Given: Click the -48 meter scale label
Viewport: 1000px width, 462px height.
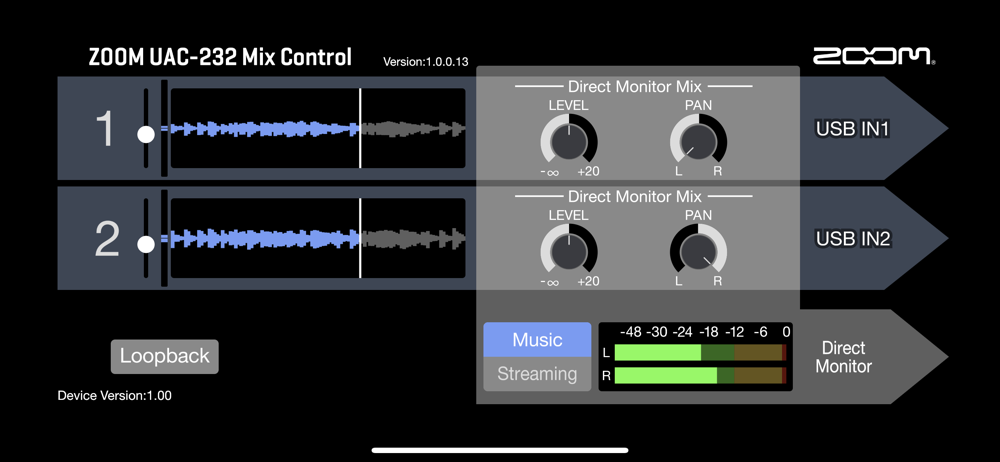Looking at the screenshot, I should (x=630, y=332).
